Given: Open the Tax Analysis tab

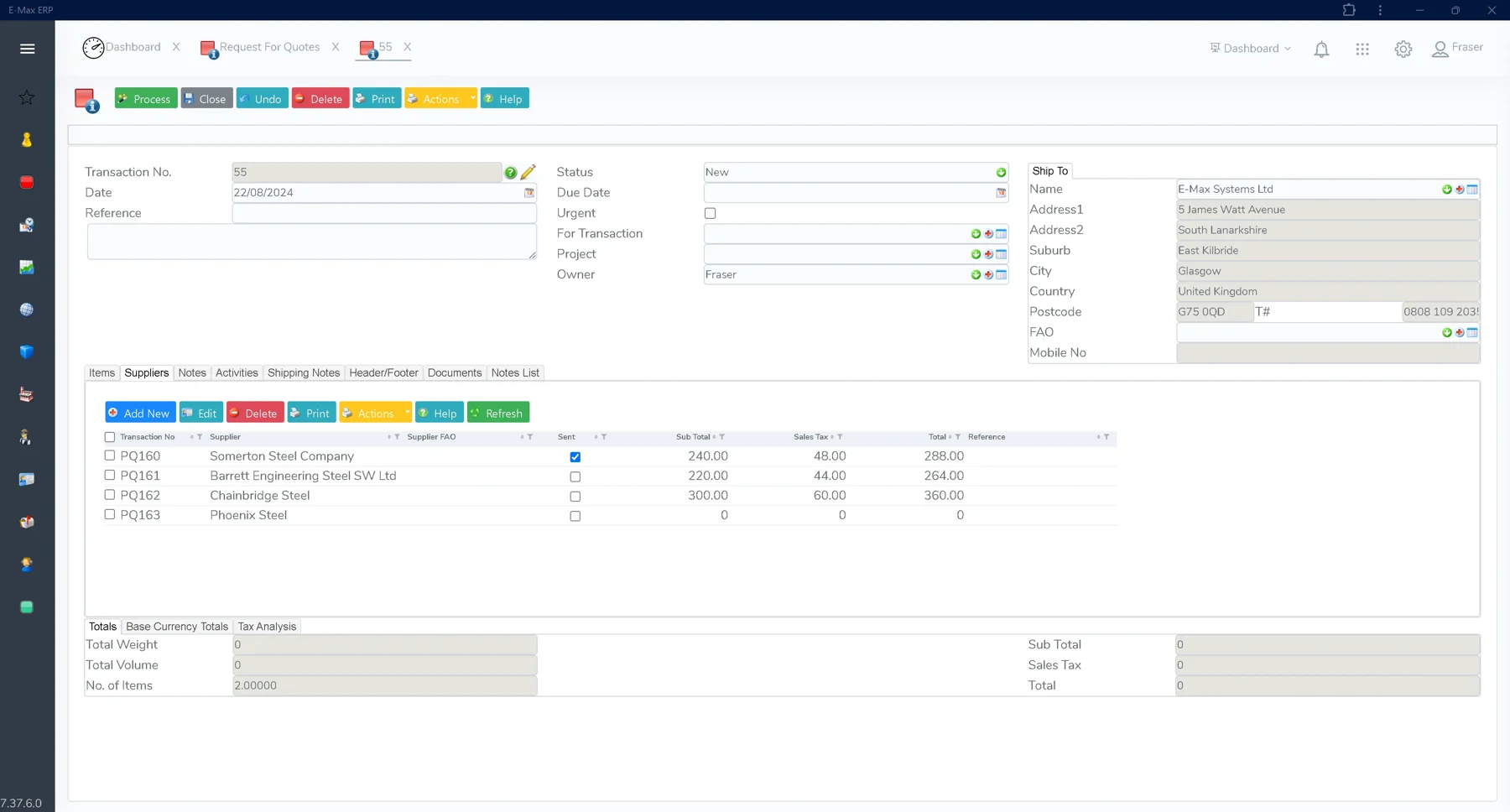Looking at the screenshot, I should pos(267,627).
